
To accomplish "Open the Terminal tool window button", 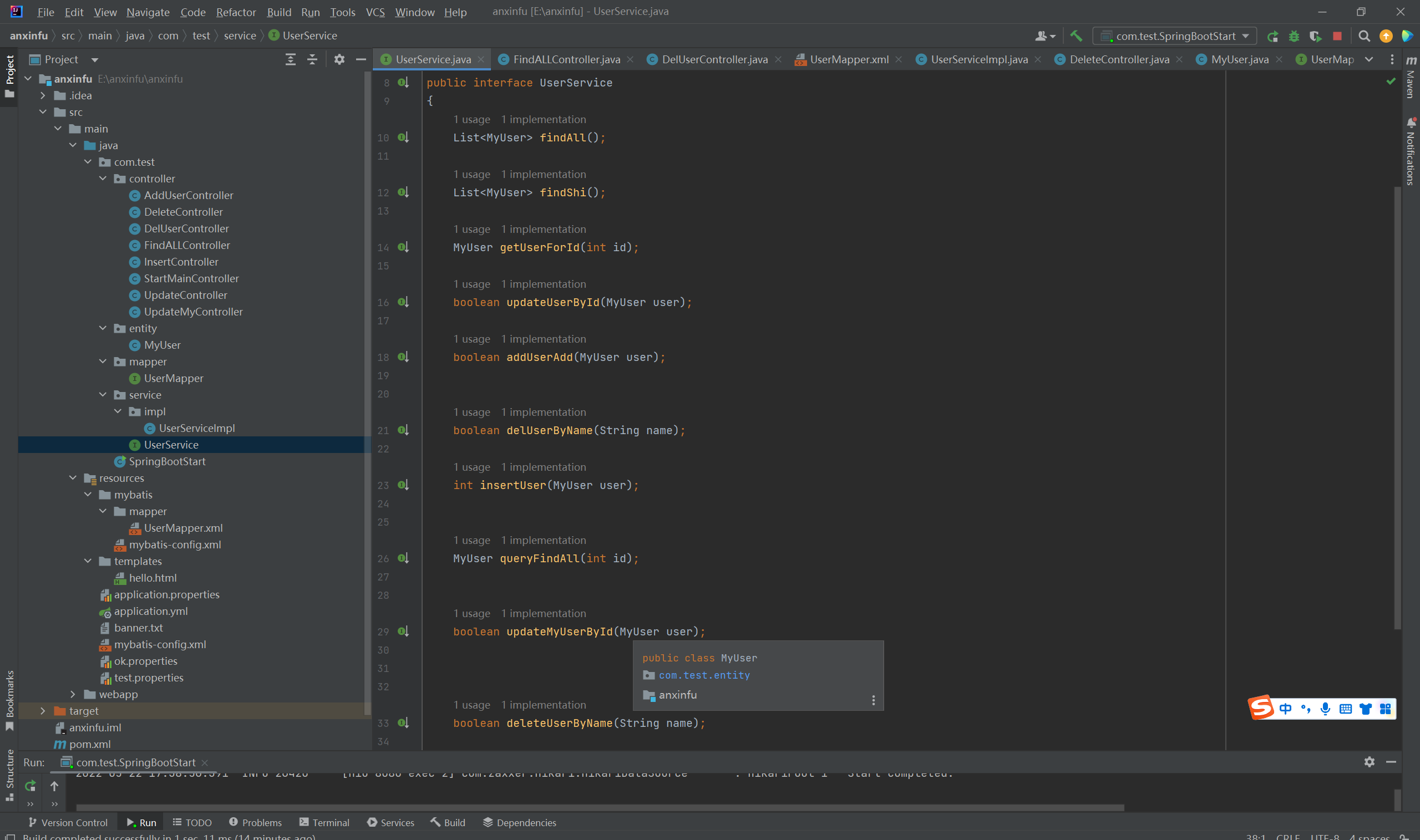I will click(324, 822).
